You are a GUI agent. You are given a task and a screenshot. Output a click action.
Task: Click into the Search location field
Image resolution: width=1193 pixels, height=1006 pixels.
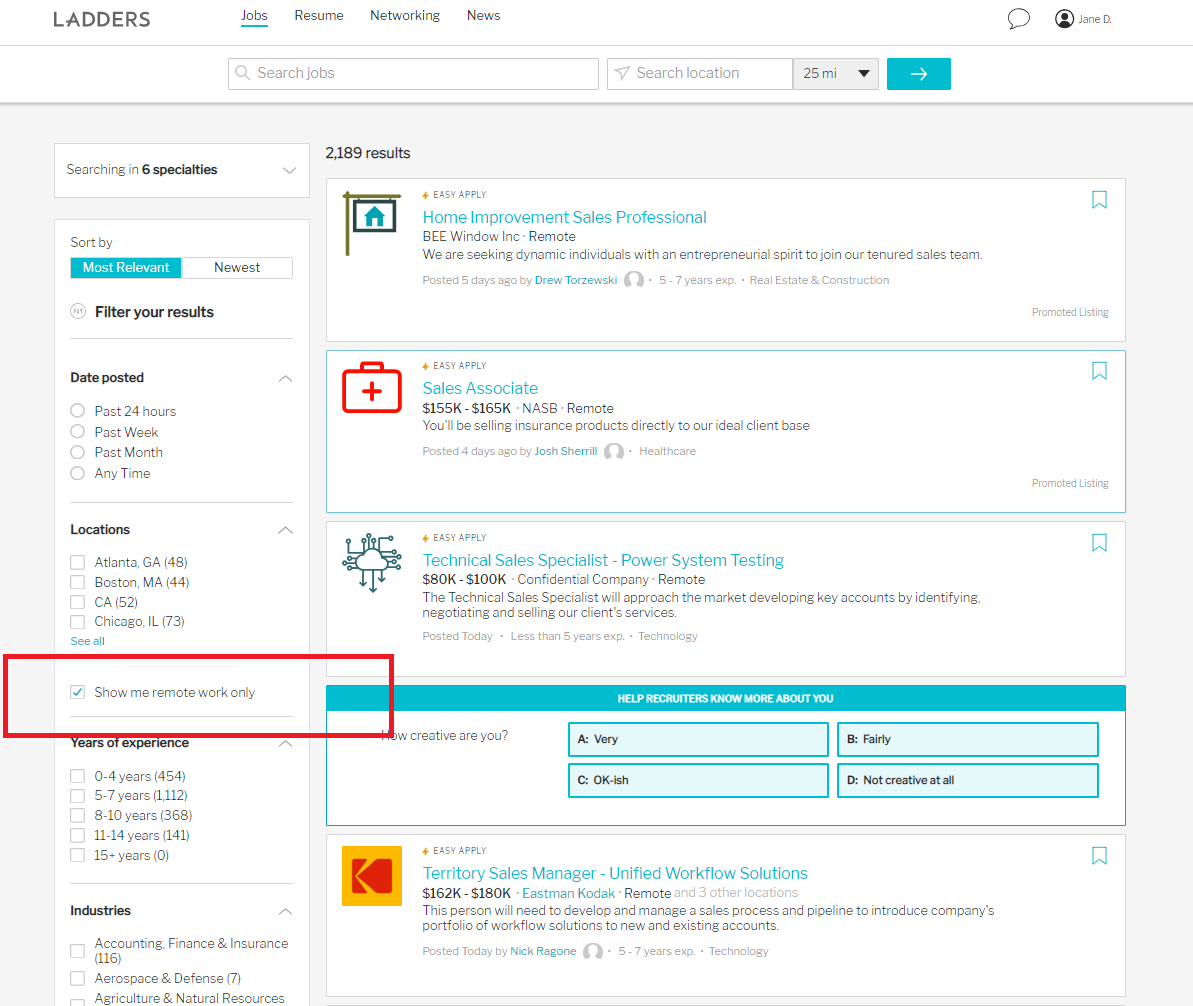click(700, 74)
